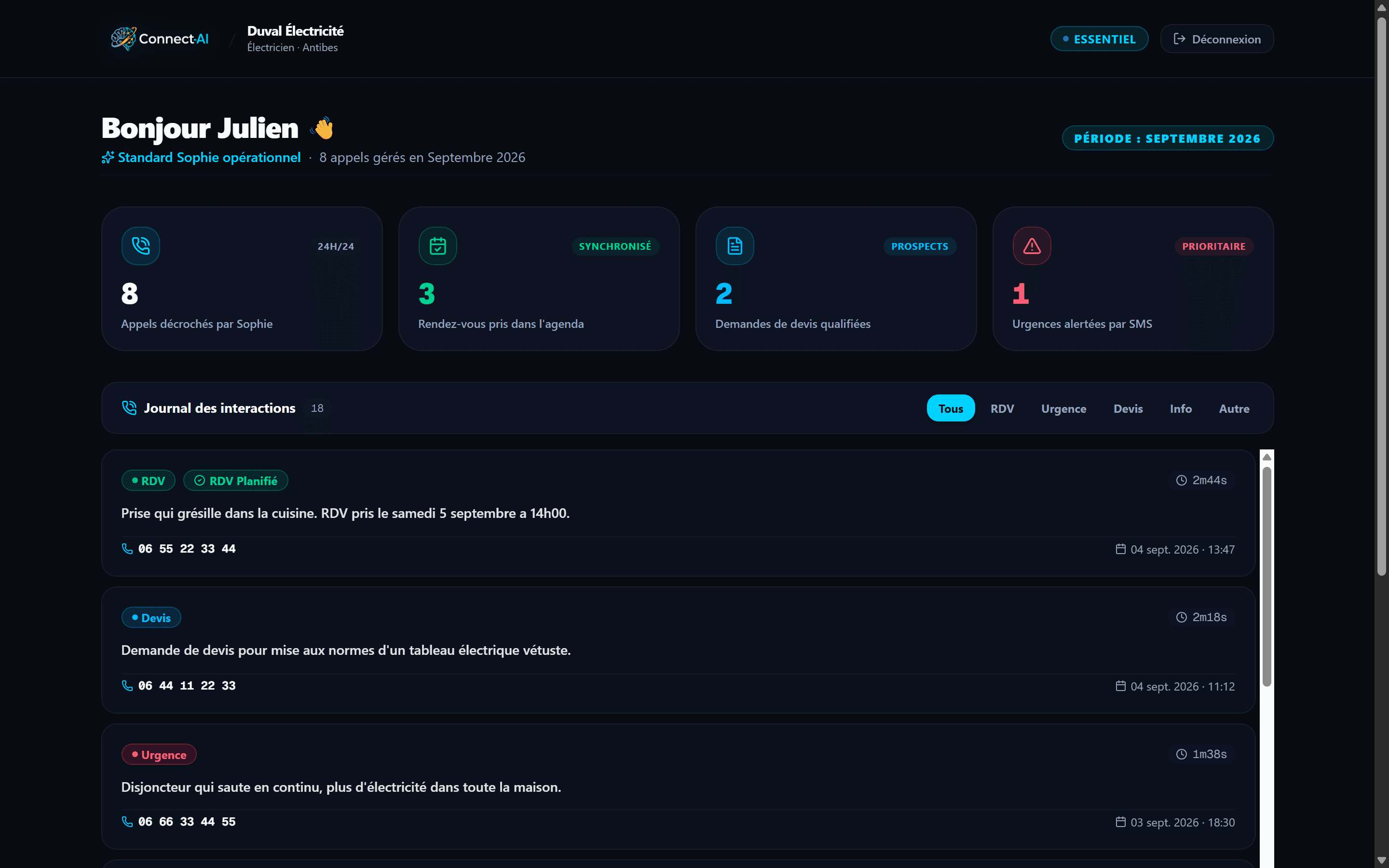Click the phone icon beside 06 55 22 33 44
The width and height of the screenshot is (1389, 868).
[127, 549]
